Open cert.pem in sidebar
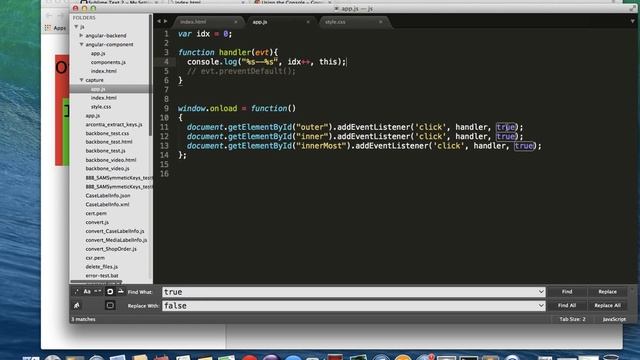The width and height of the screenshot is (640, 360). pos(96,213)
